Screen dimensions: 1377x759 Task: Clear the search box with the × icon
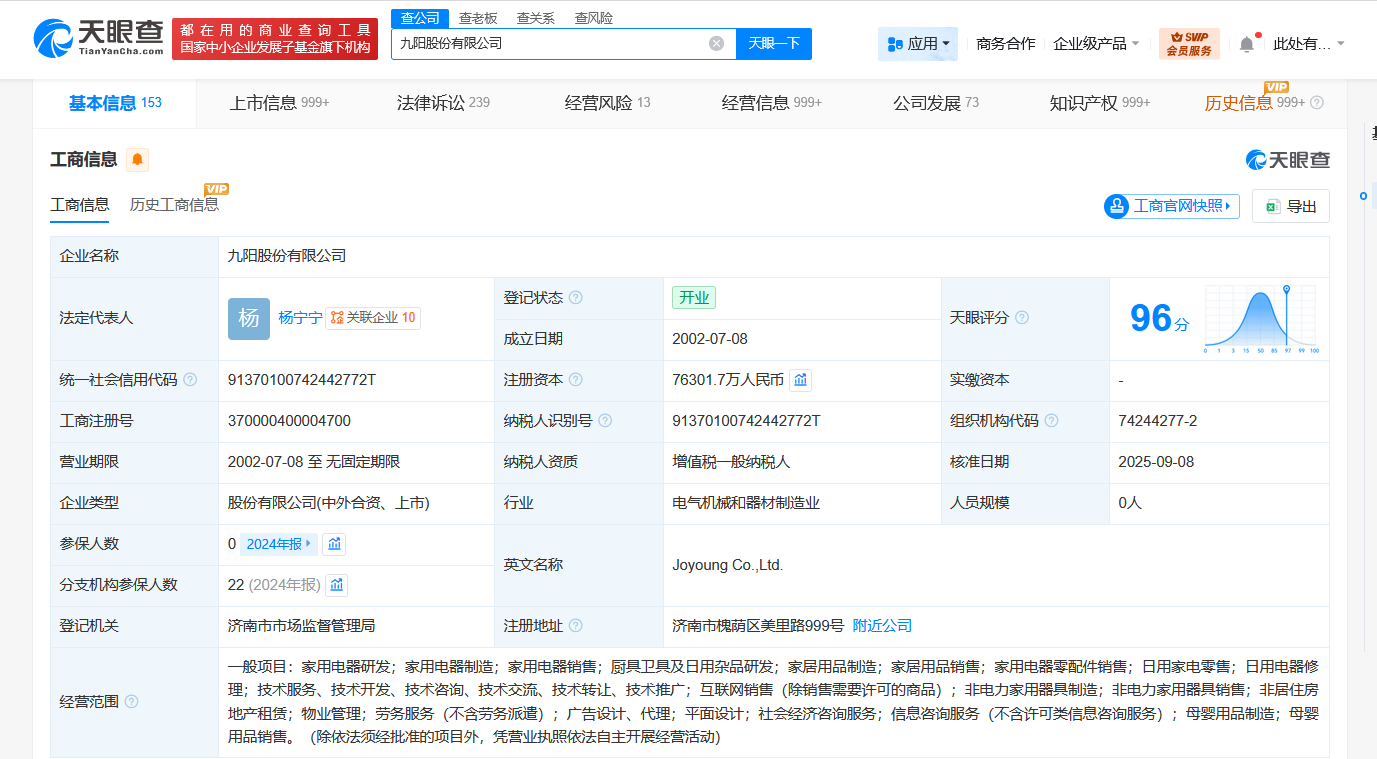pos(715,44)
